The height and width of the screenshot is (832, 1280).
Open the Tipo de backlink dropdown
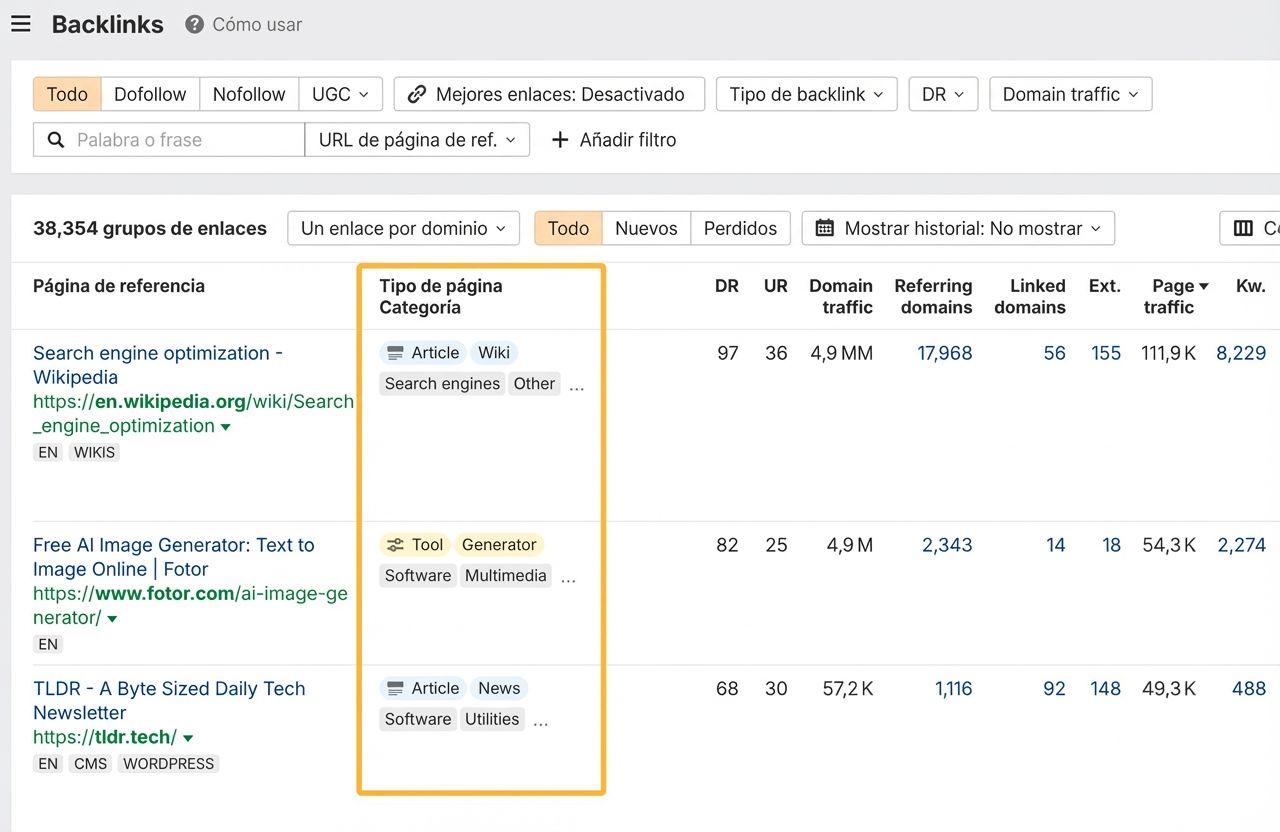point(806,94)
